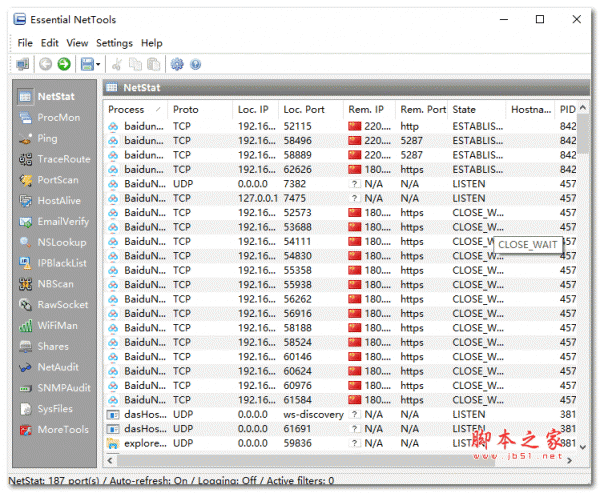Open the Edit menu

tap(50, 43)
